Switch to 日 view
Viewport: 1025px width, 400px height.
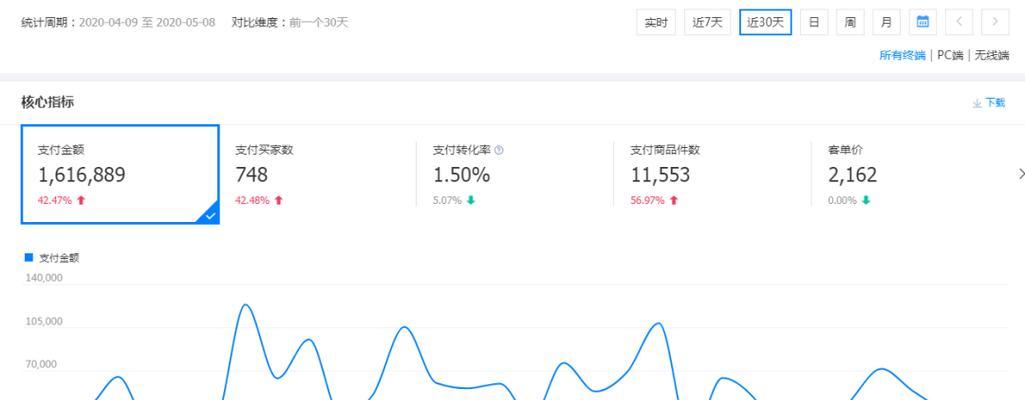pos(814,22)
